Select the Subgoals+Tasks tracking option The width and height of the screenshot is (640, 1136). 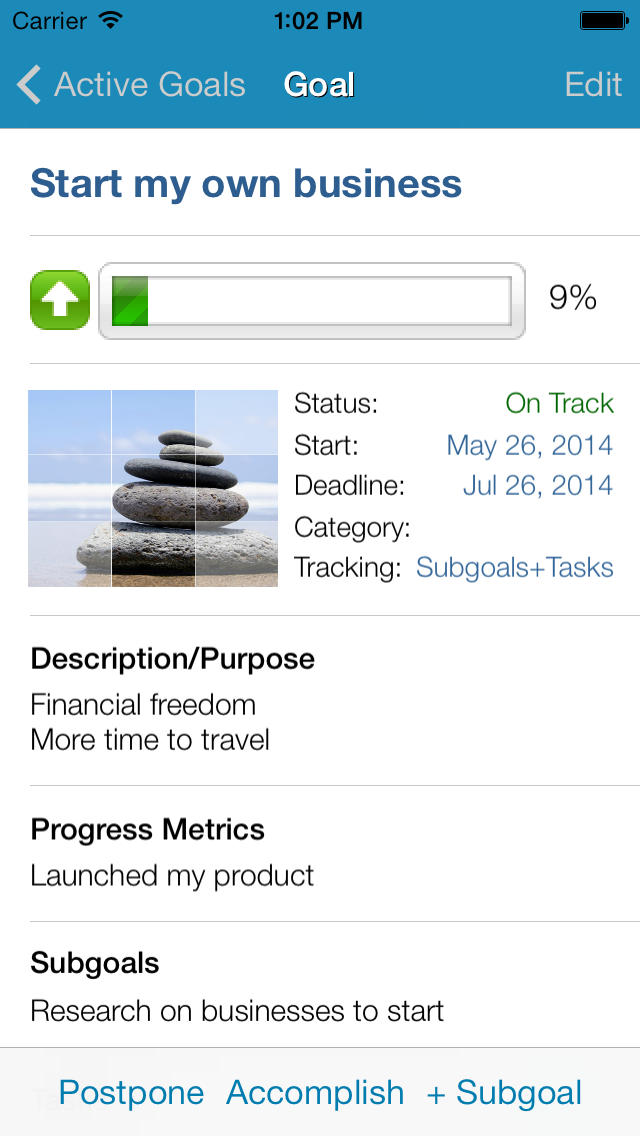[x=514, y=568]
